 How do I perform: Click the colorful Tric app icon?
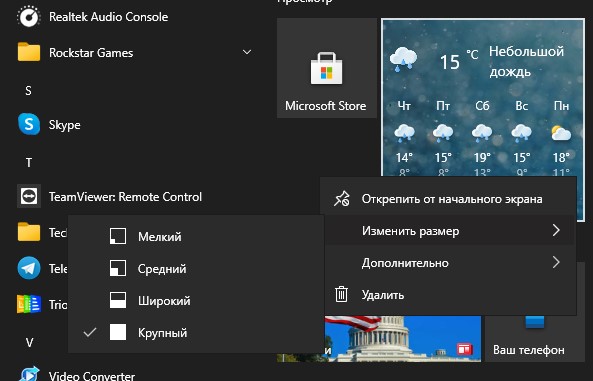pyautogui.click(x=29, y=304)
